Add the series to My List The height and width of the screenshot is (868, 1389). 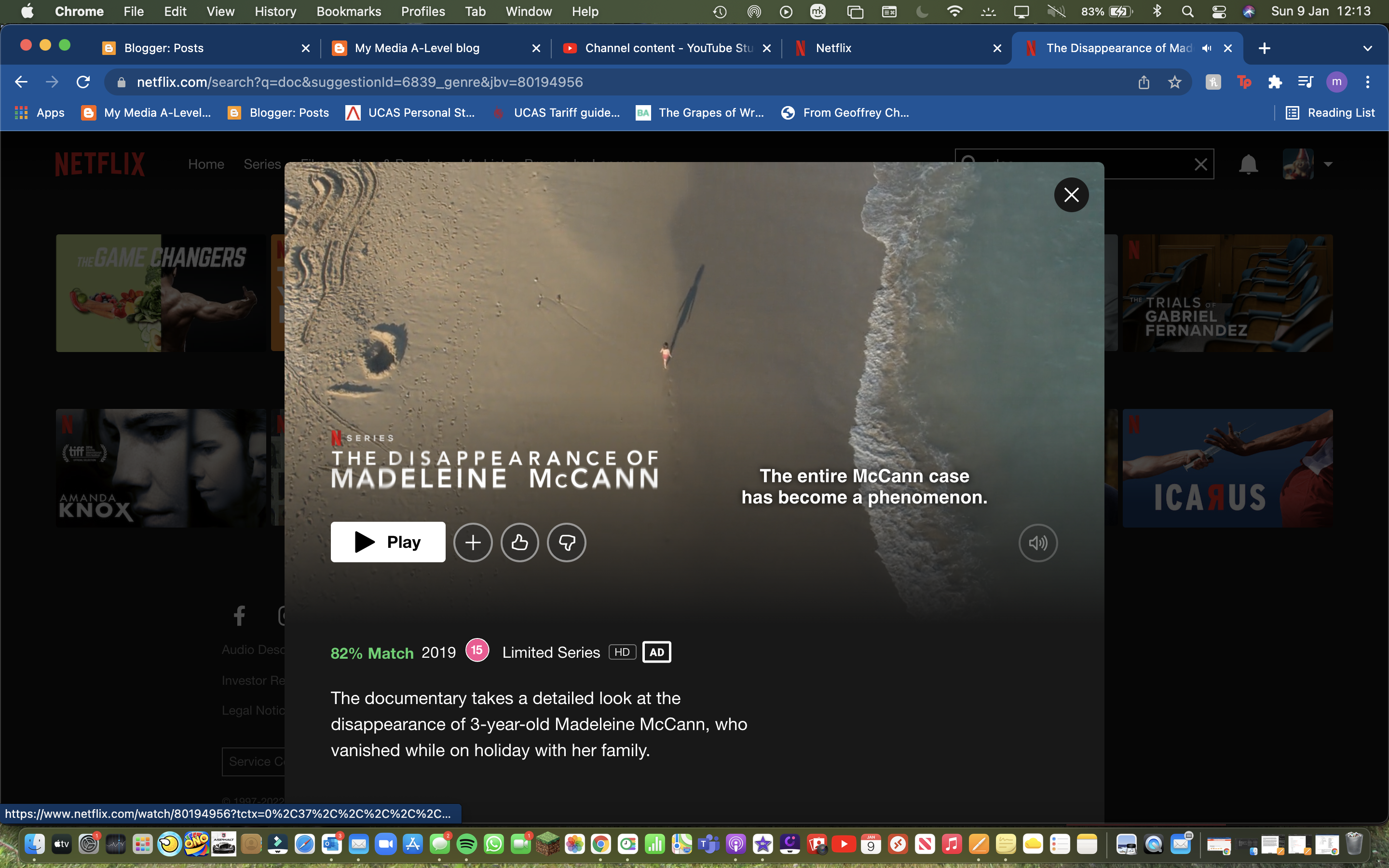point(472,542)
